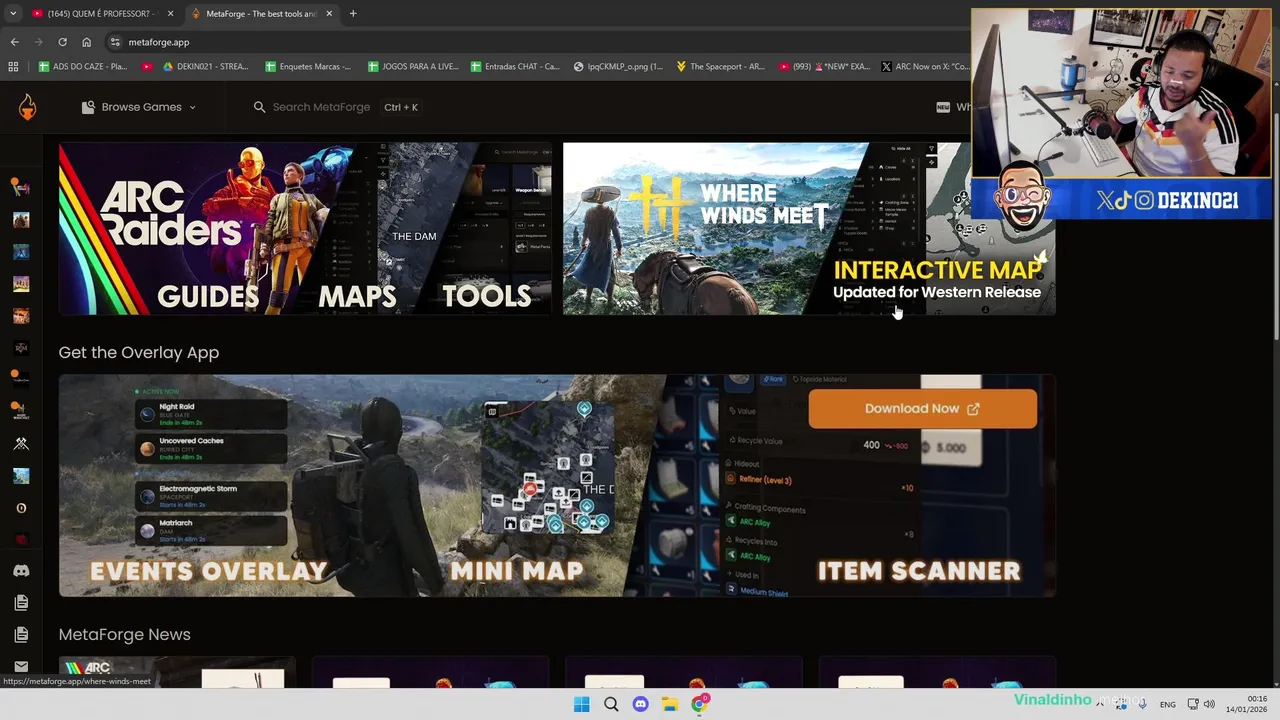
Task: Open the ADS DO CAZE bookmark
Action: 82,67
